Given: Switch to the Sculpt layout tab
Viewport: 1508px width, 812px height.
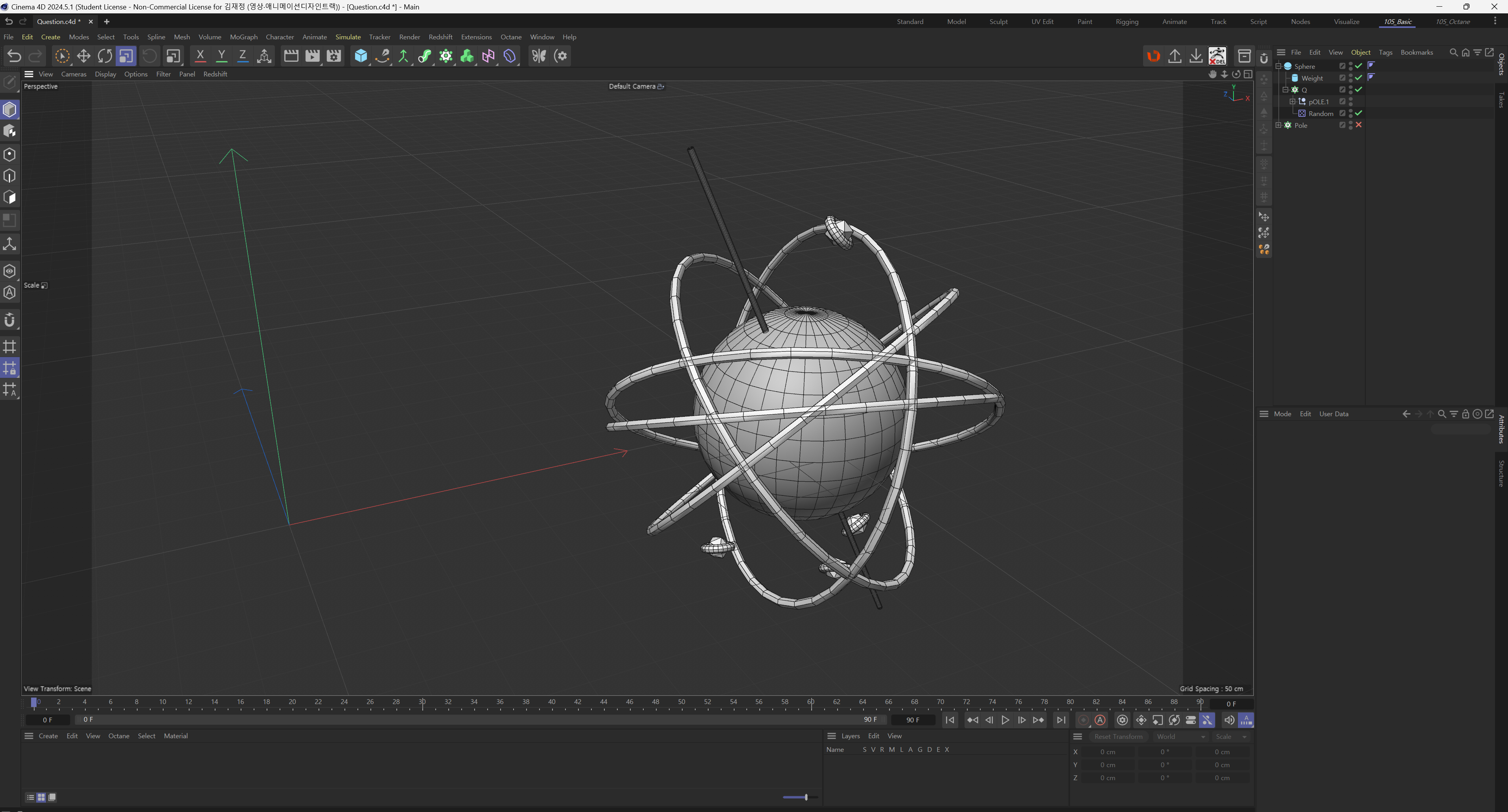Looking at the screenshot, I should 998,22.
